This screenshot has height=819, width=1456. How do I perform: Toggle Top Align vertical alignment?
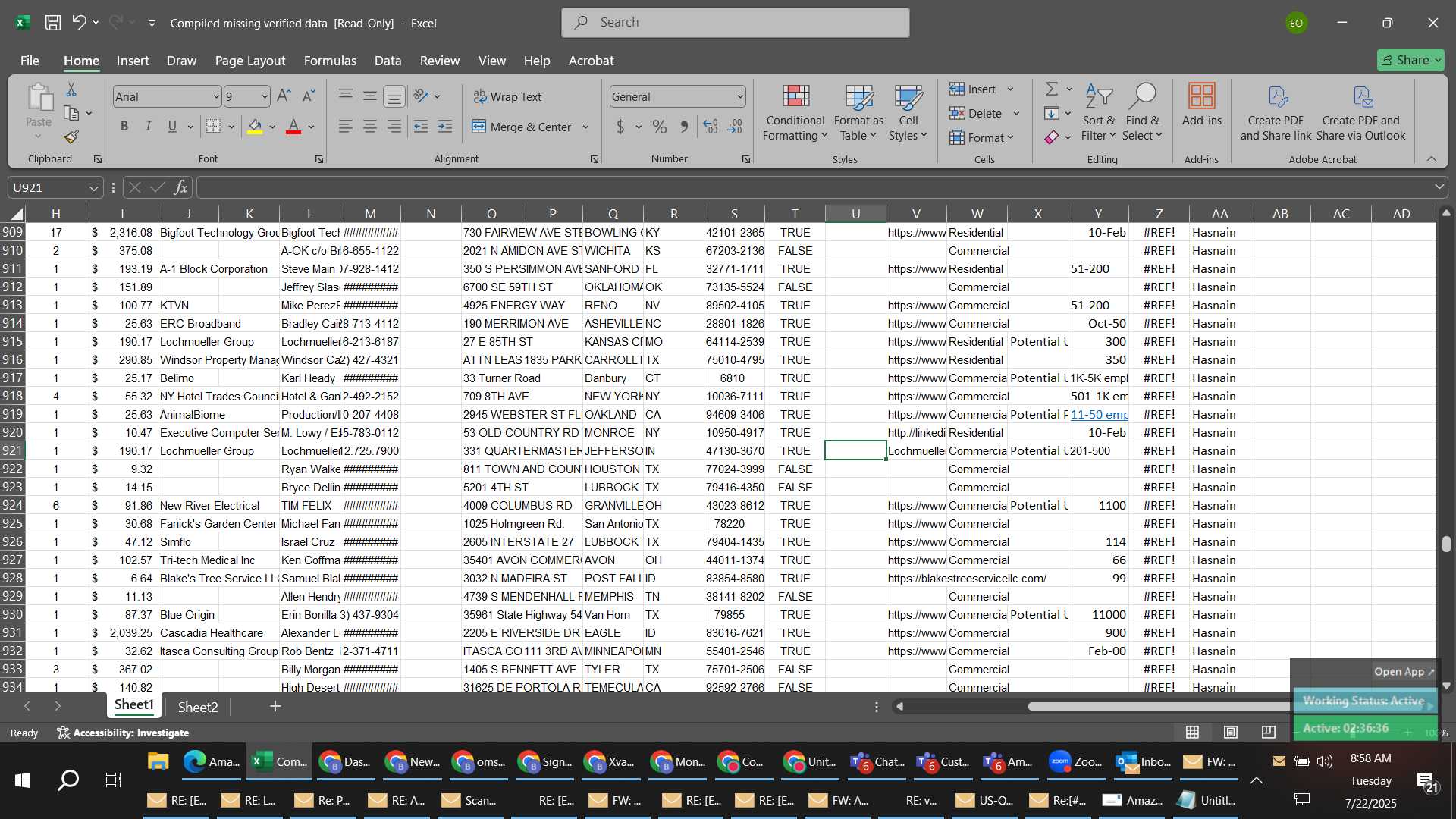346,96
